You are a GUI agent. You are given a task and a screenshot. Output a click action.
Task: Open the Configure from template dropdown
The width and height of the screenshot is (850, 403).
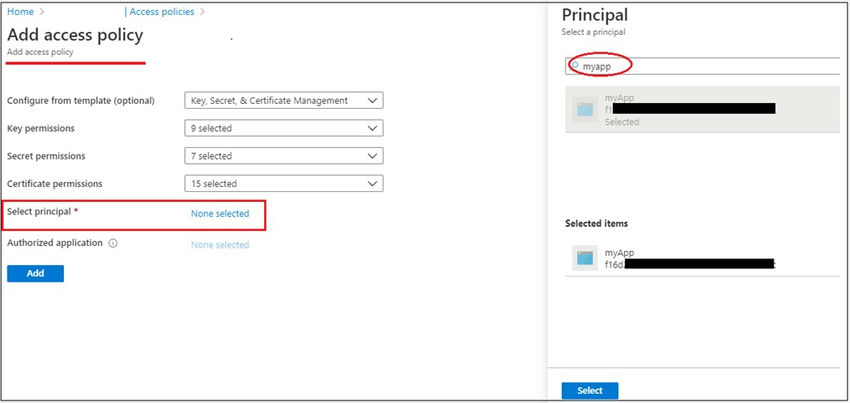click(x=285, y=100)
